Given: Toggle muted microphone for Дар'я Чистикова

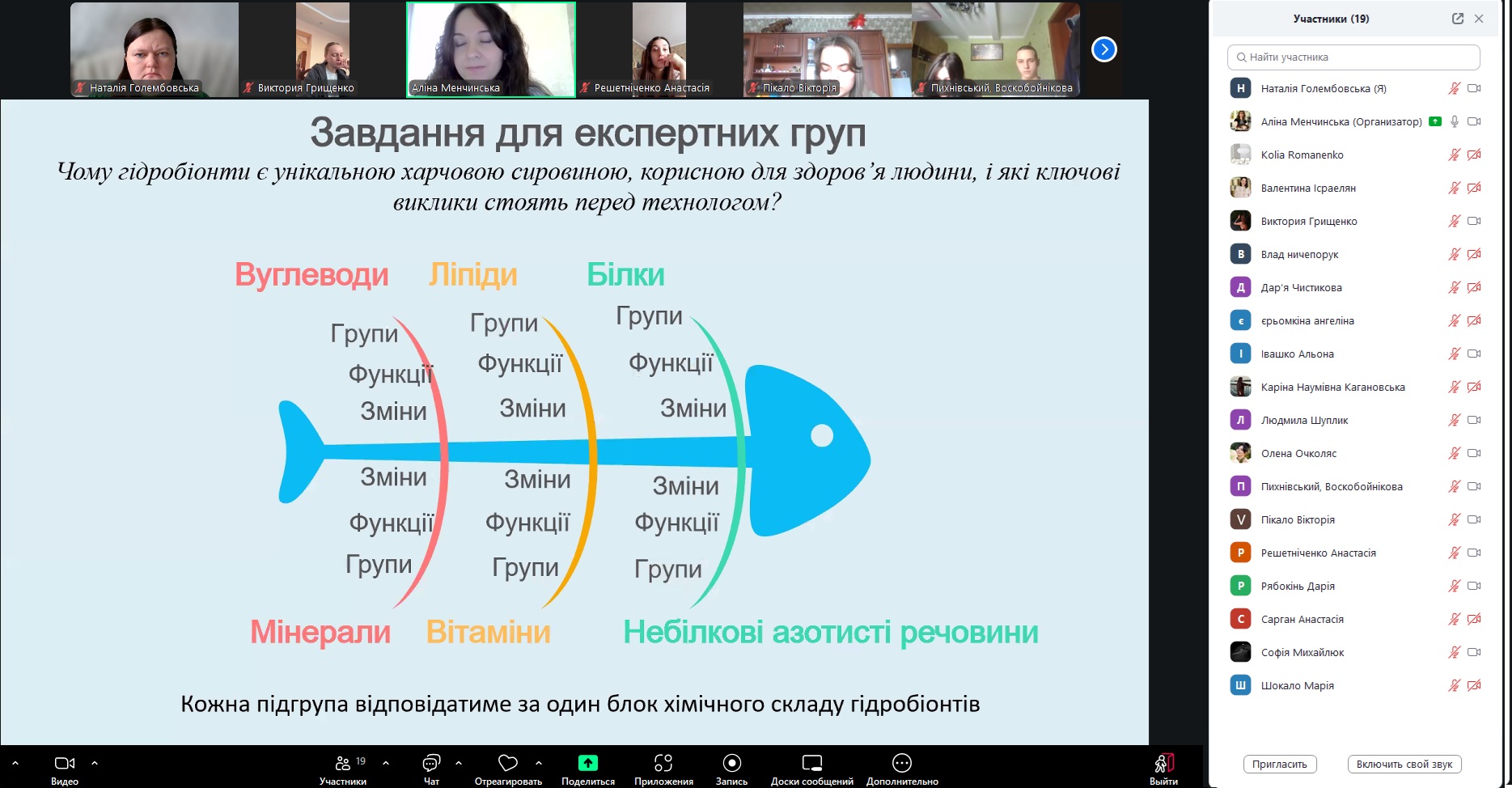Looking at the screenshot, I should tap(1454, 287).
